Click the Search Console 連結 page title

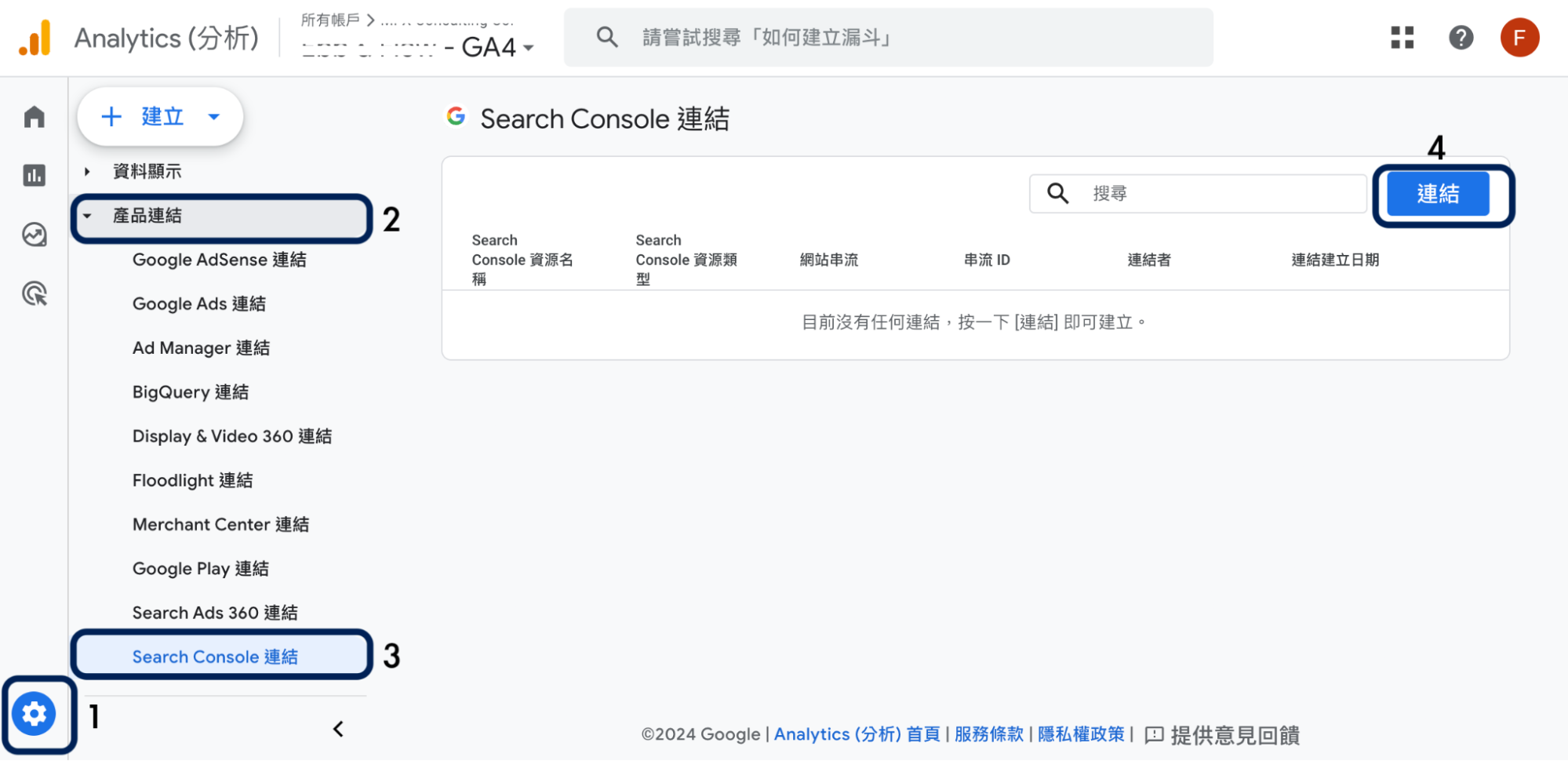pos(605,119)
